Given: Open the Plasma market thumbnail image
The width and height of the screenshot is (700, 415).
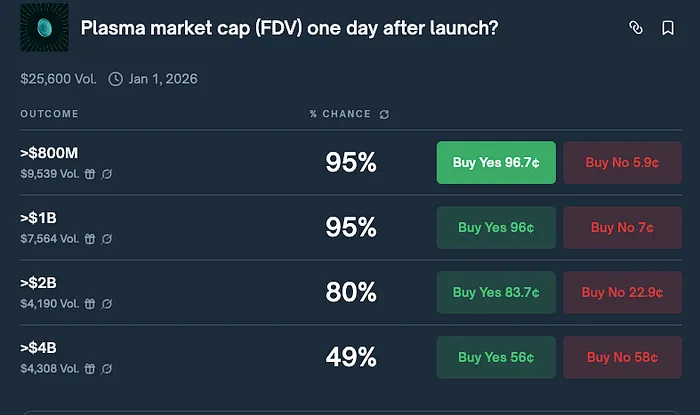Looking at the screenshot, I should [44, 27].
